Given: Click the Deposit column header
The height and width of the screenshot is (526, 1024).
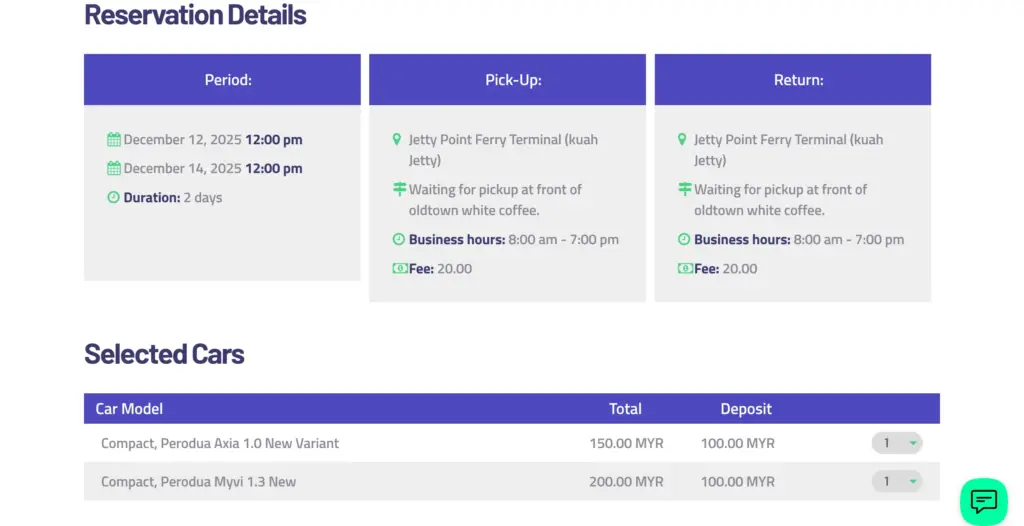Looking at the screenshot, I should (746, 409).
